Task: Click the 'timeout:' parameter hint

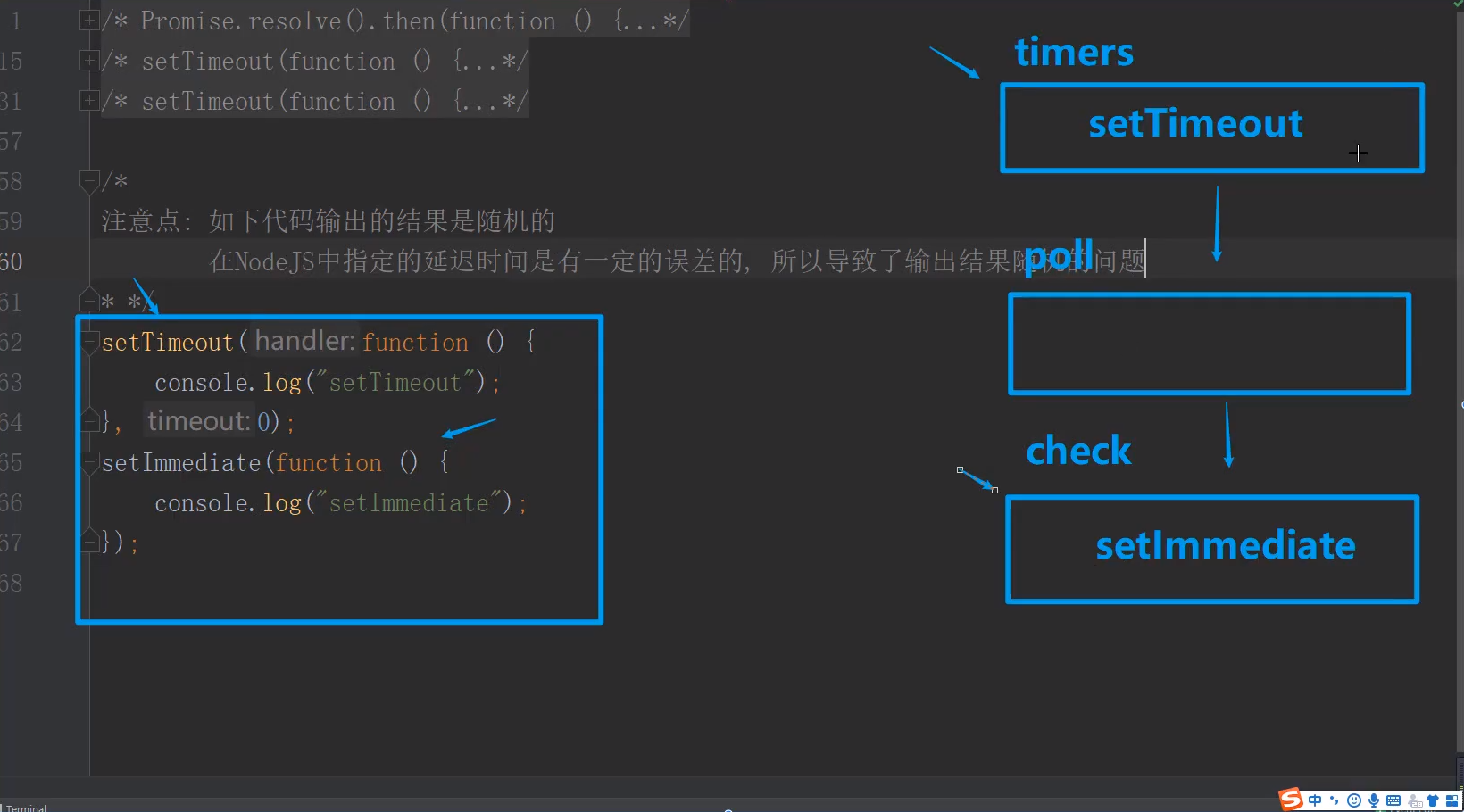Action: click(x=198, y=420)
